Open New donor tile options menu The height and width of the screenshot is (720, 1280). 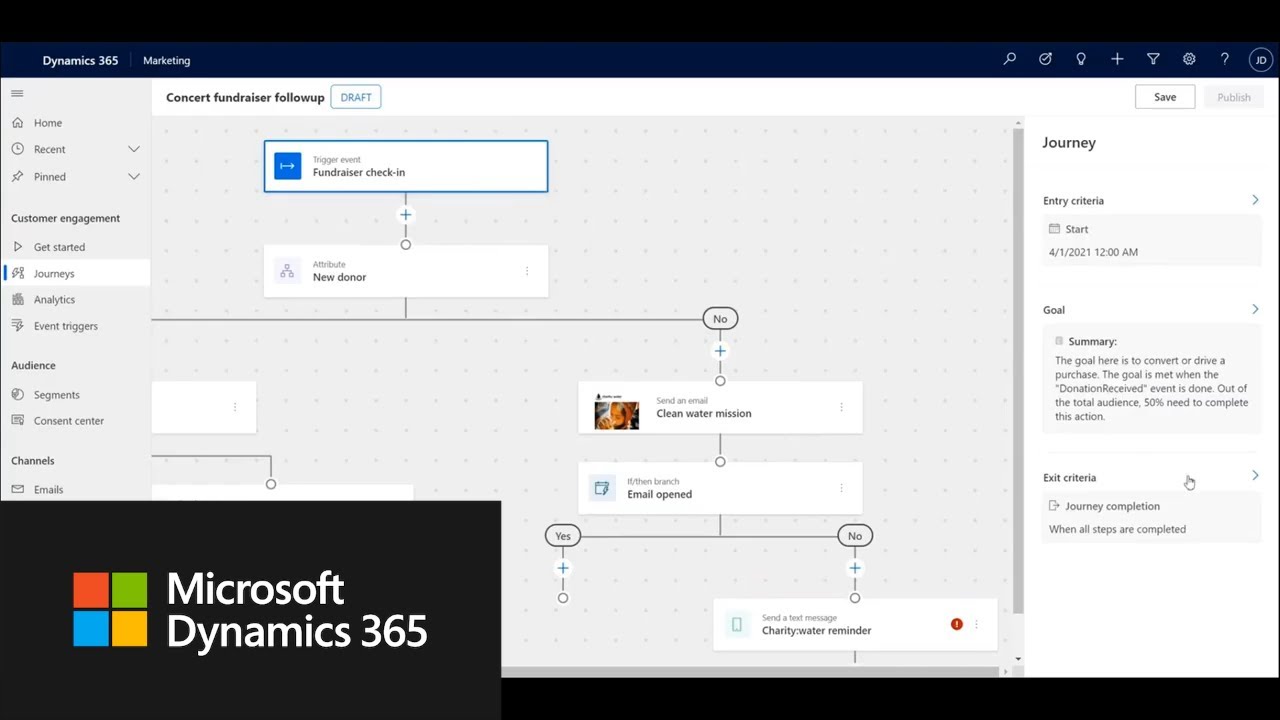pyautogui.click(x=527, y=271)
